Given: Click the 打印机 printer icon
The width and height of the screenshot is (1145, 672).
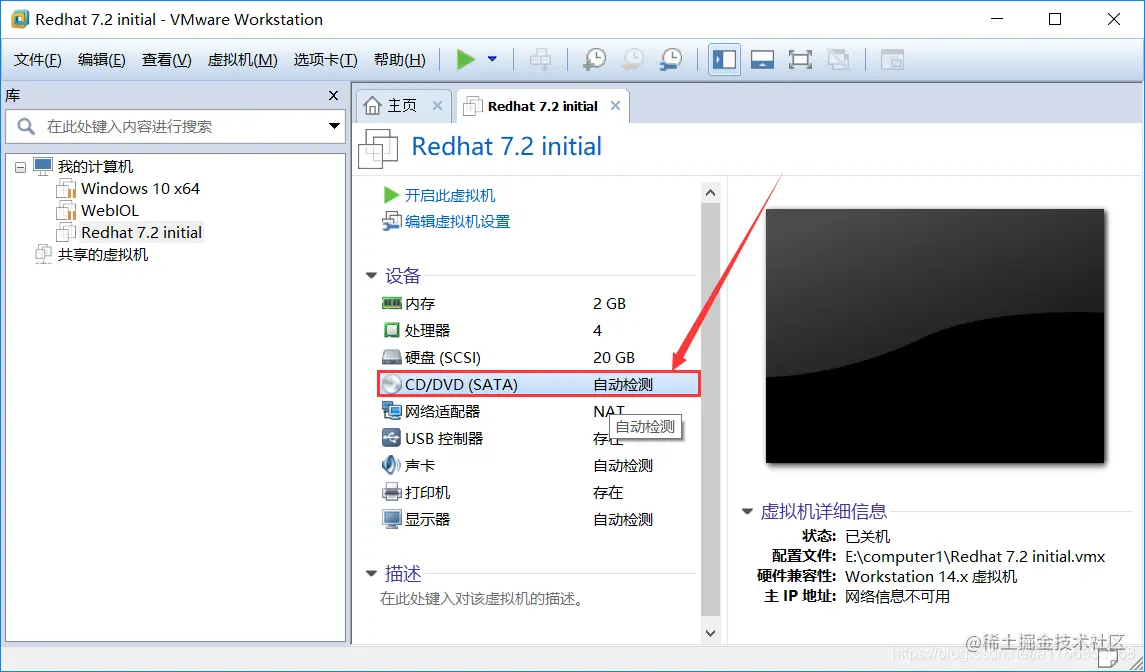Looking at the screenshot, I should click(391, 492).
